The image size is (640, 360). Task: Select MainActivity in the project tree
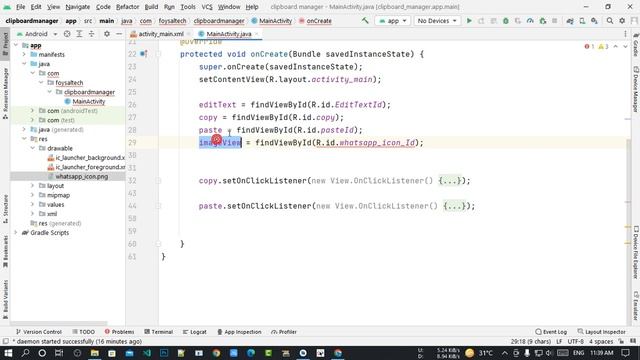(x=89, y=101)
